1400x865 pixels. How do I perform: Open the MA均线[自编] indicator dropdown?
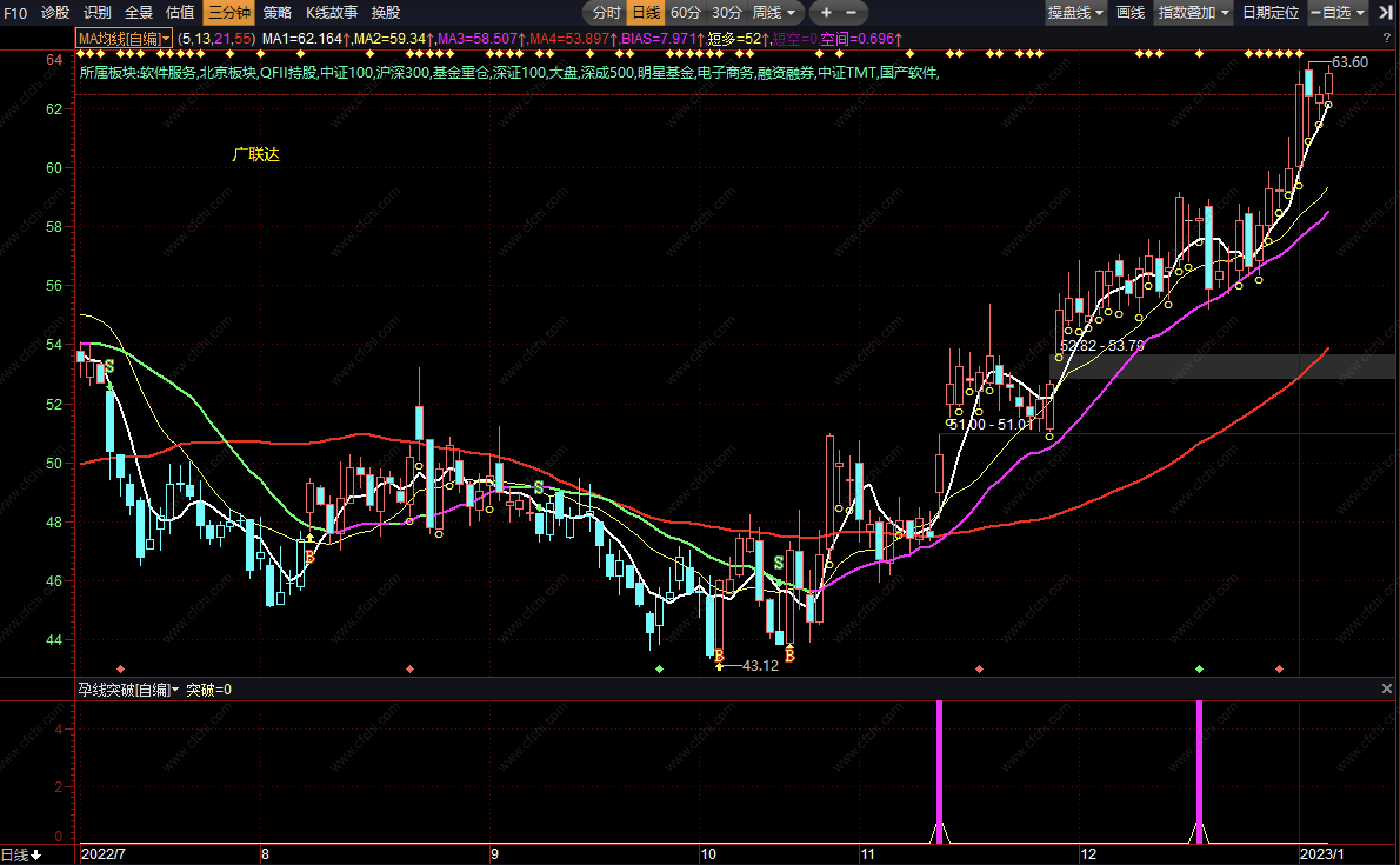click(x=124, y=39)
